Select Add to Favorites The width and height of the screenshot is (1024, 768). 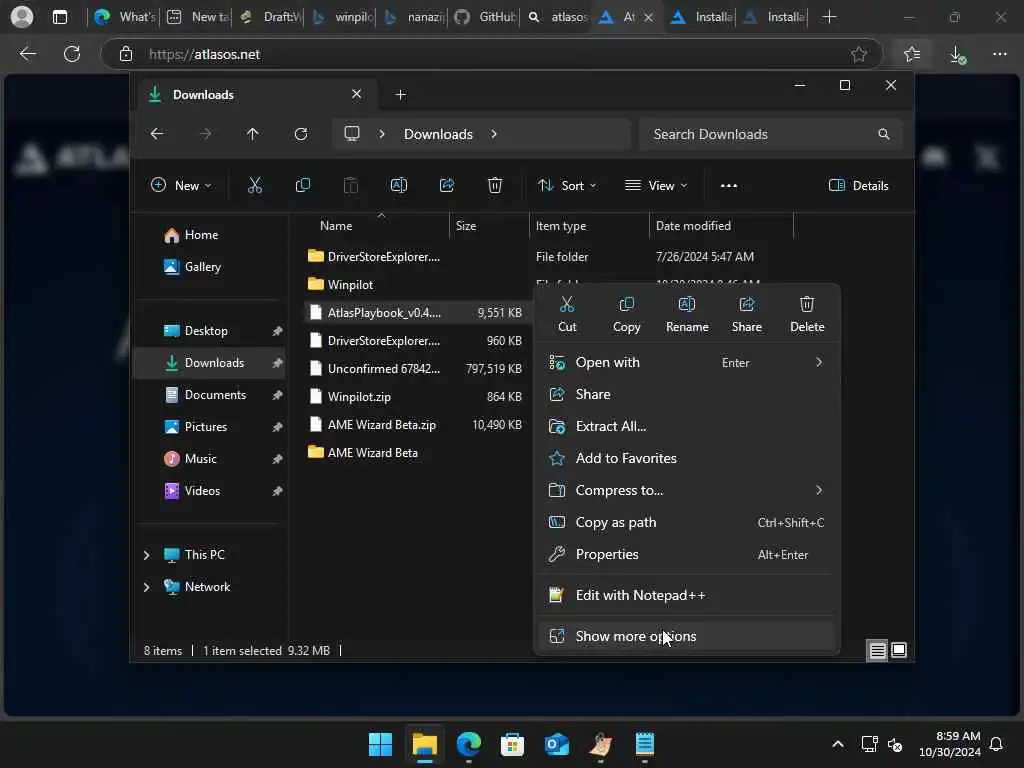[x=686, y=458]
